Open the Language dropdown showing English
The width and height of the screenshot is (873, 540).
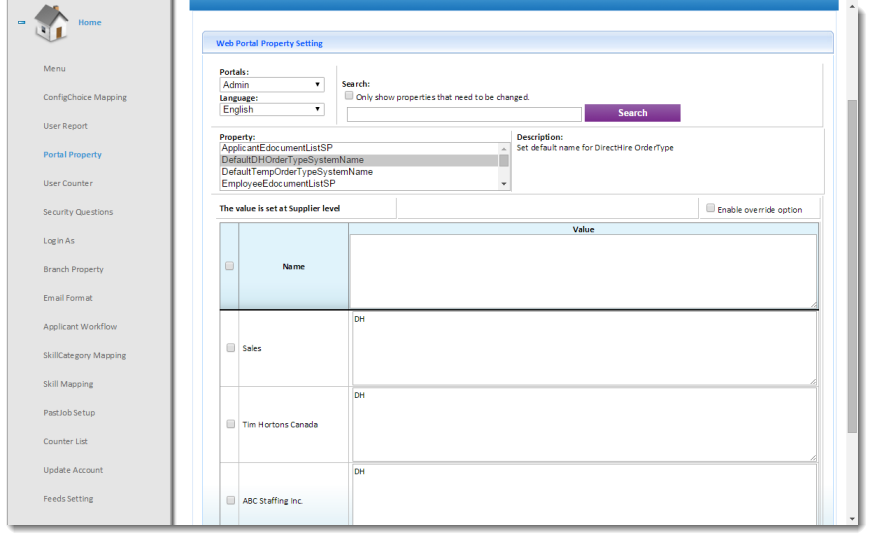click(x=271, y=110)
